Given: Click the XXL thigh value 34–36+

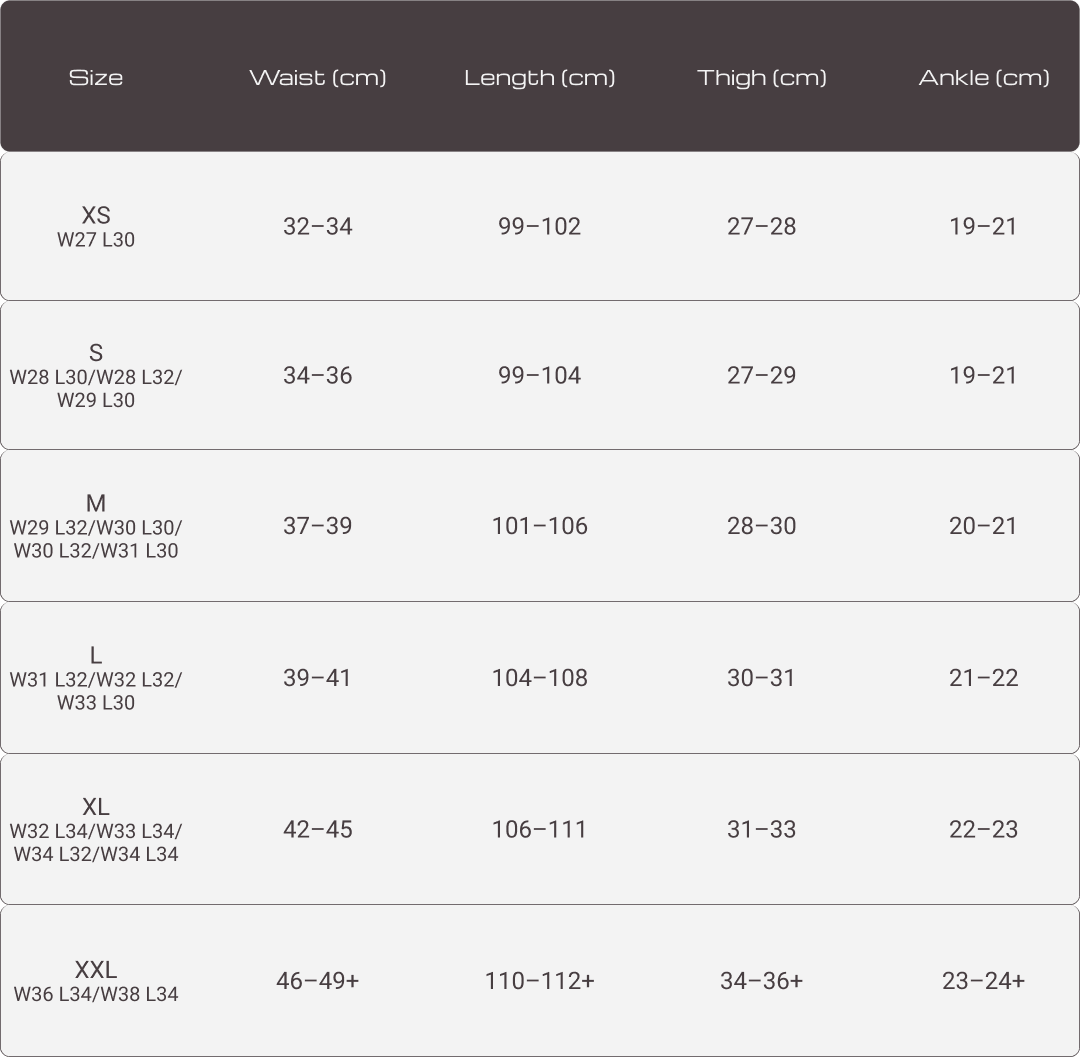Looking at the screenshot, I should click(x=762, y=981).
